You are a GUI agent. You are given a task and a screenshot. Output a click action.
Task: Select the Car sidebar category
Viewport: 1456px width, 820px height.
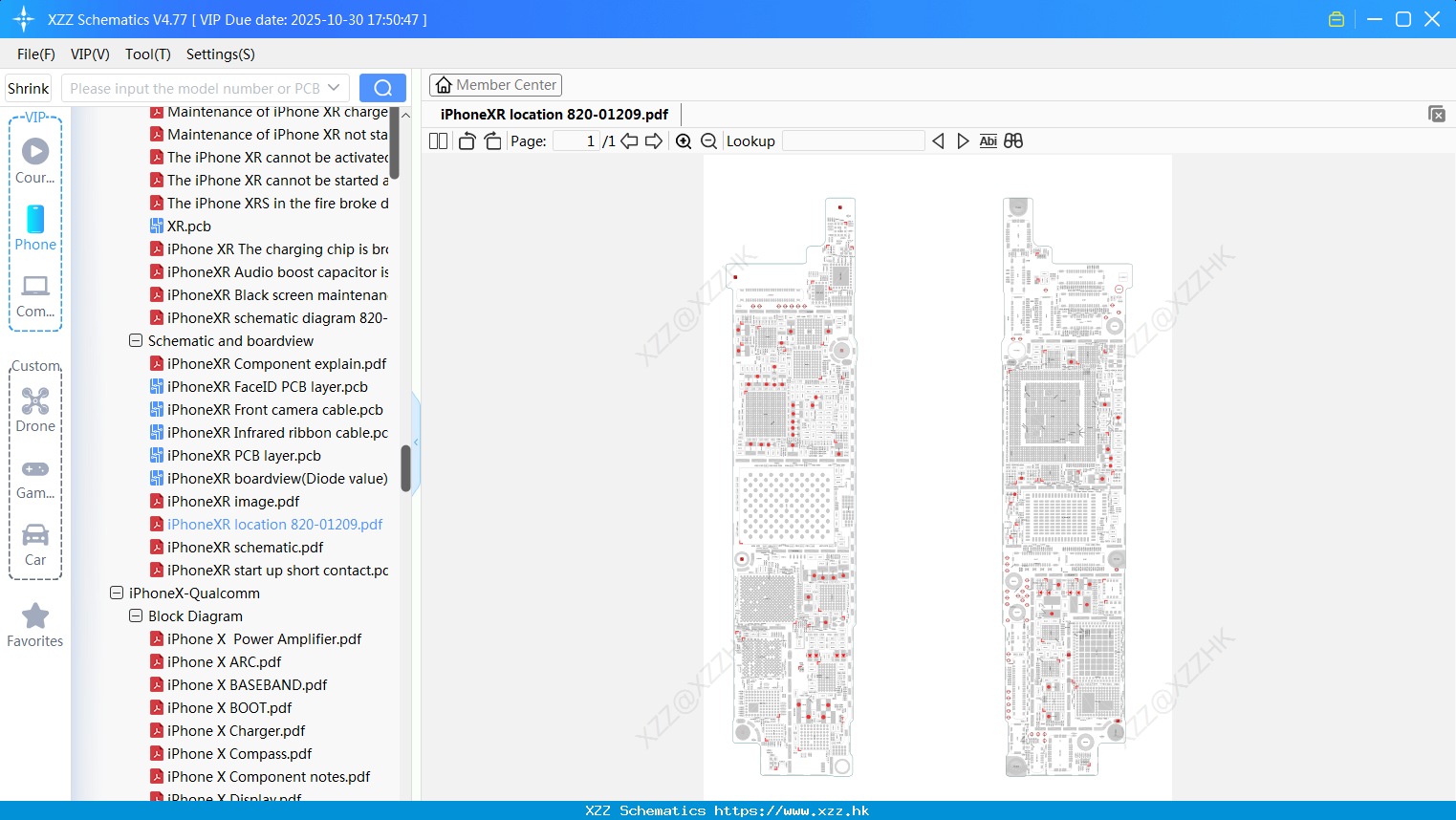pyautogui.click(x=35, y=545)
